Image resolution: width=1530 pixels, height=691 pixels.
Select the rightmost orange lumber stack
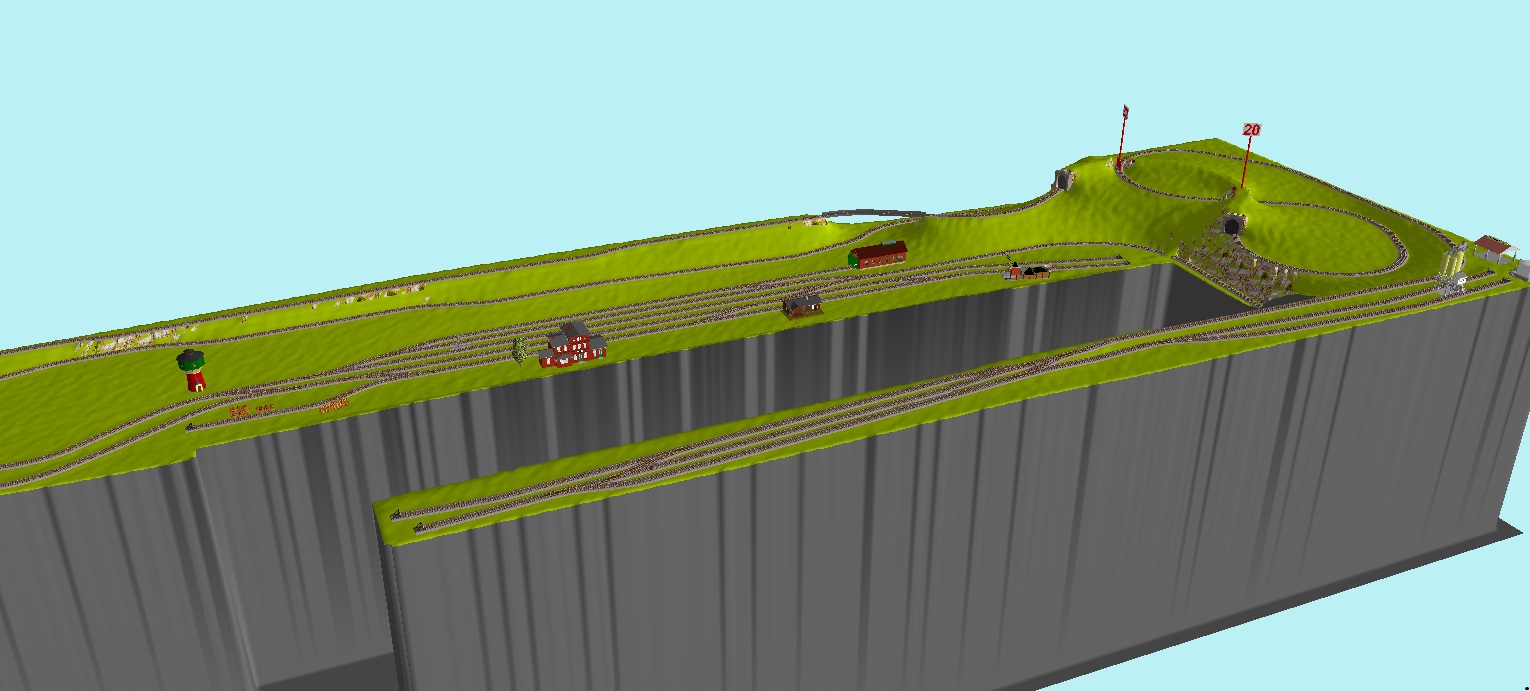pos(334,405)
